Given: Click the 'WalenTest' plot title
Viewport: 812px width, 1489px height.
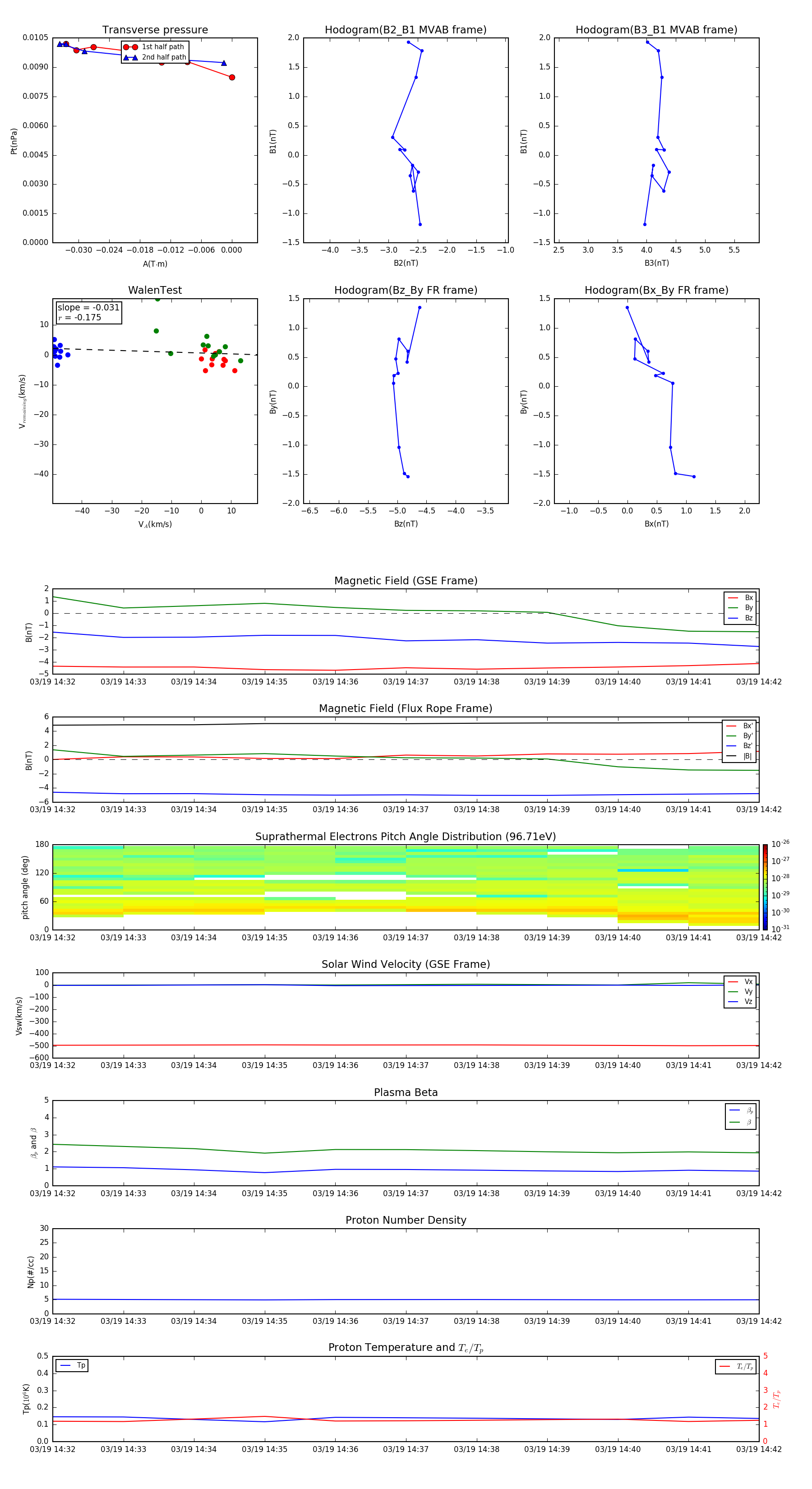Looking at the screenshot, I should (155, 290).
